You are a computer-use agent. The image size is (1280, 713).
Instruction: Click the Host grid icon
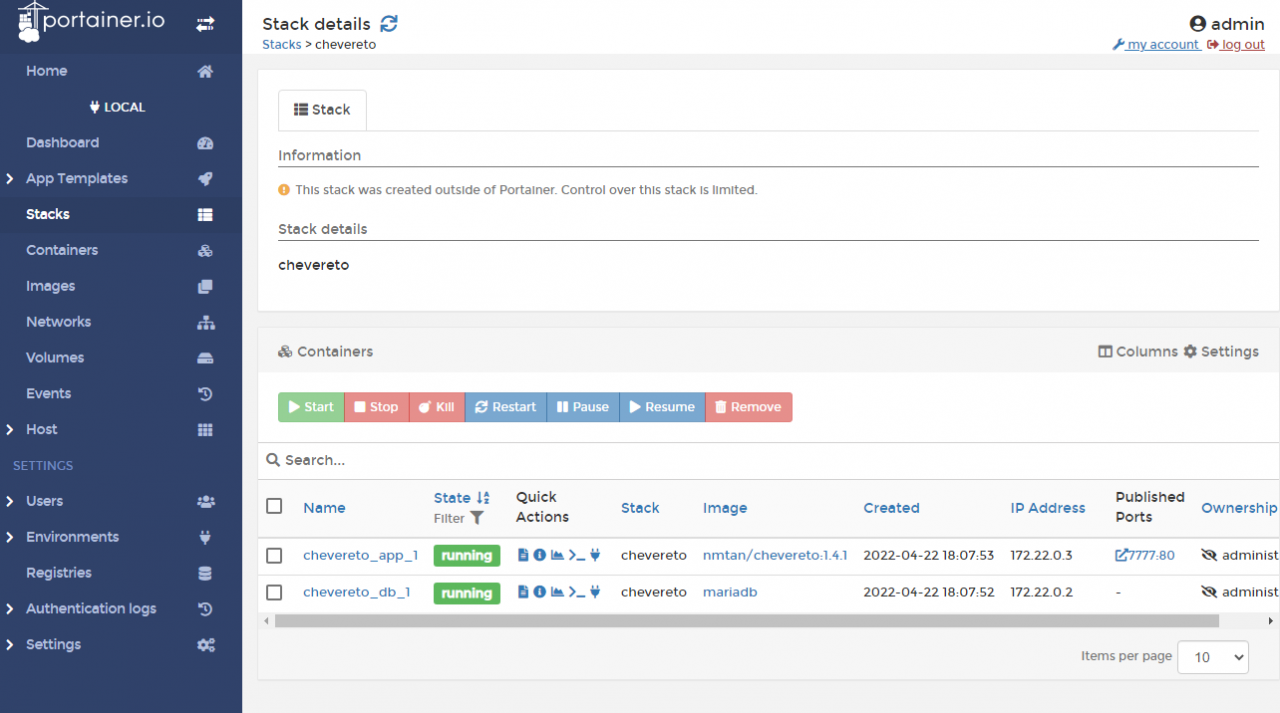pyautogui.click(x=205, y=430)
